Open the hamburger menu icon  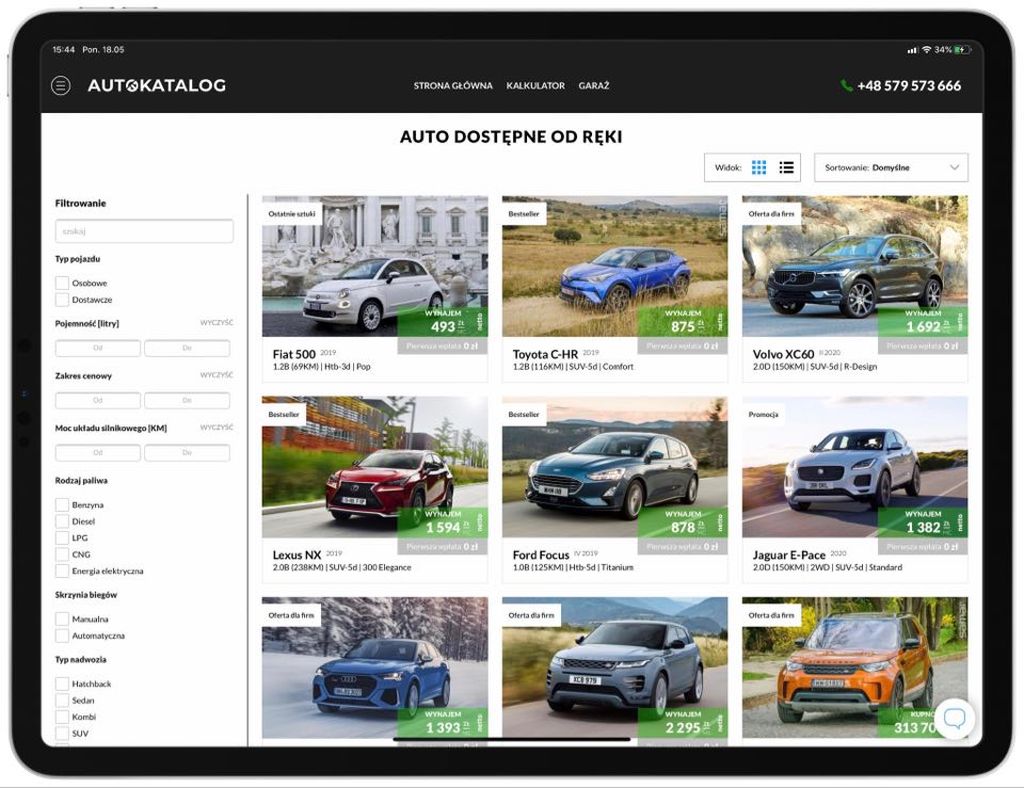[61, 86]
